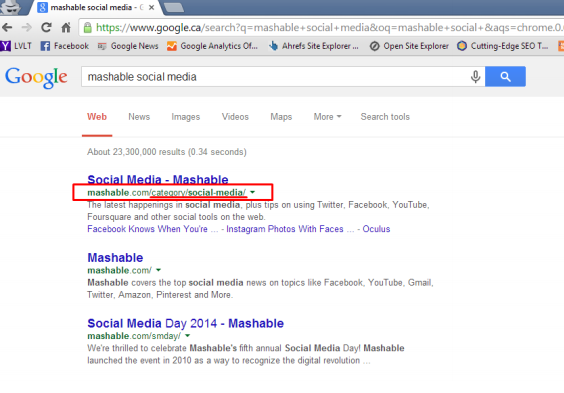Open a new browser tab
The width and height of the screenshot is (564, 393).
[173, 7]
